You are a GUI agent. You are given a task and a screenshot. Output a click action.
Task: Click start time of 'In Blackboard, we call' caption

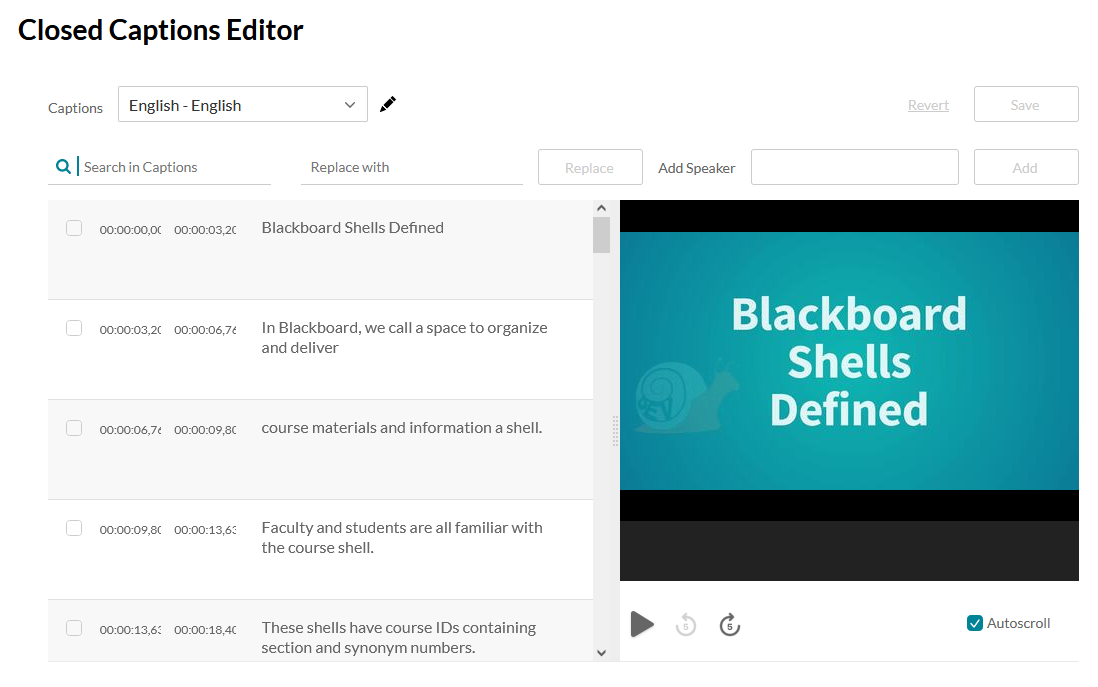click(x=130, y=330)
